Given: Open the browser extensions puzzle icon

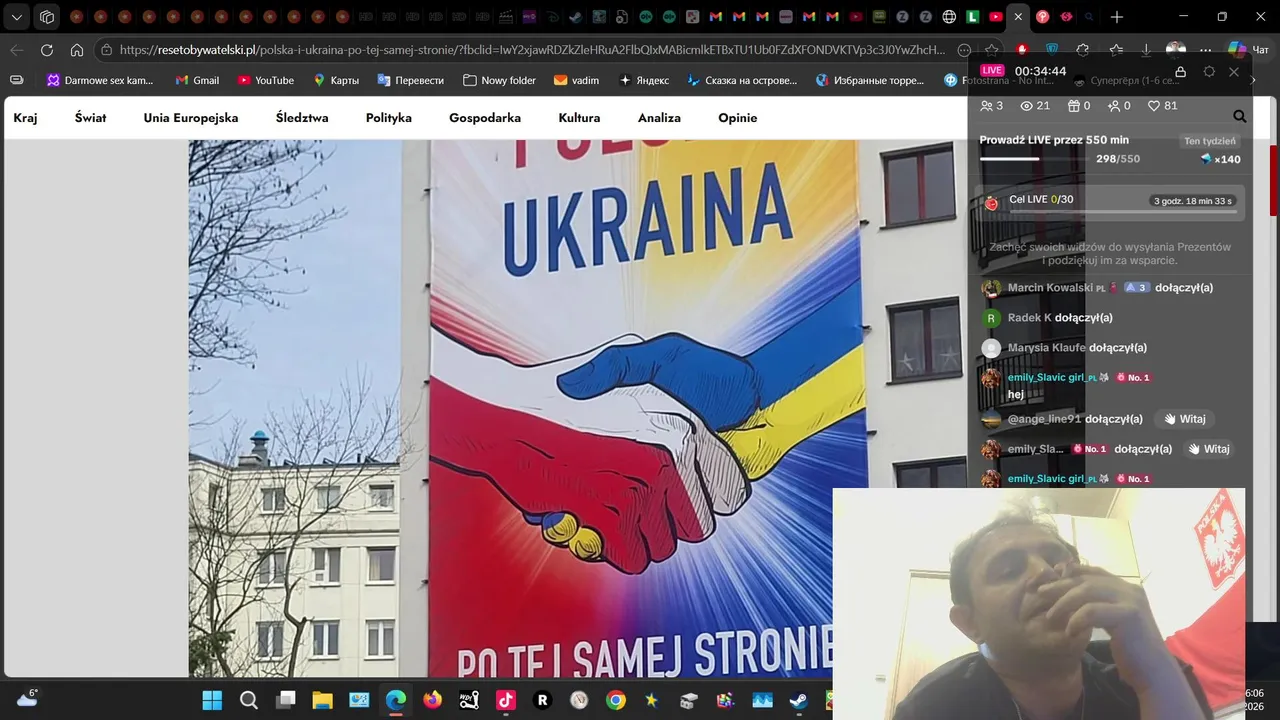Looking at the screenshot, I should (x=1083, y=50).
